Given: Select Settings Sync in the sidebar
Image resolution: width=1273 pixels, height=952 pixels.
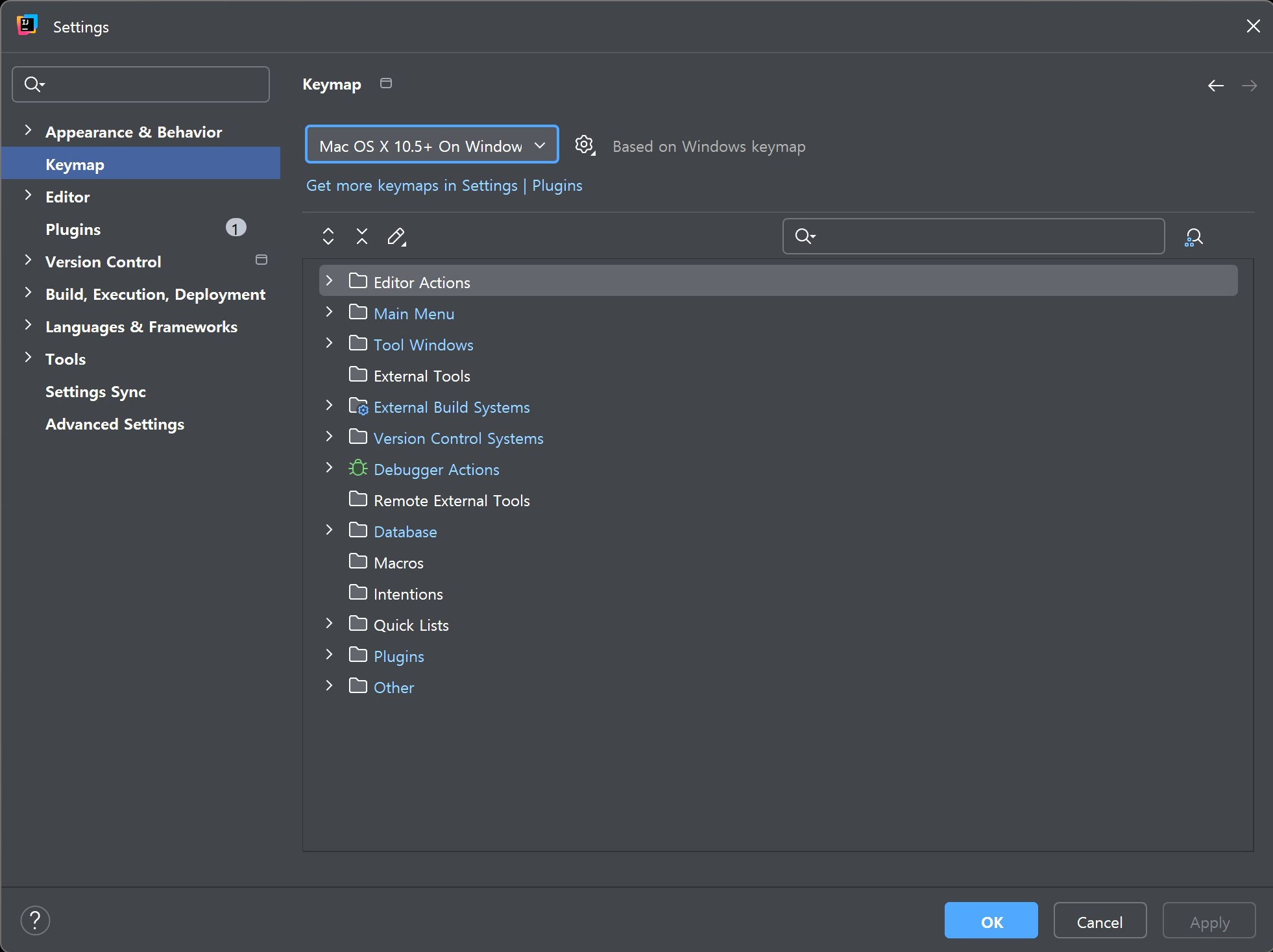Looking at the screenshot, I should coord(95,391).
